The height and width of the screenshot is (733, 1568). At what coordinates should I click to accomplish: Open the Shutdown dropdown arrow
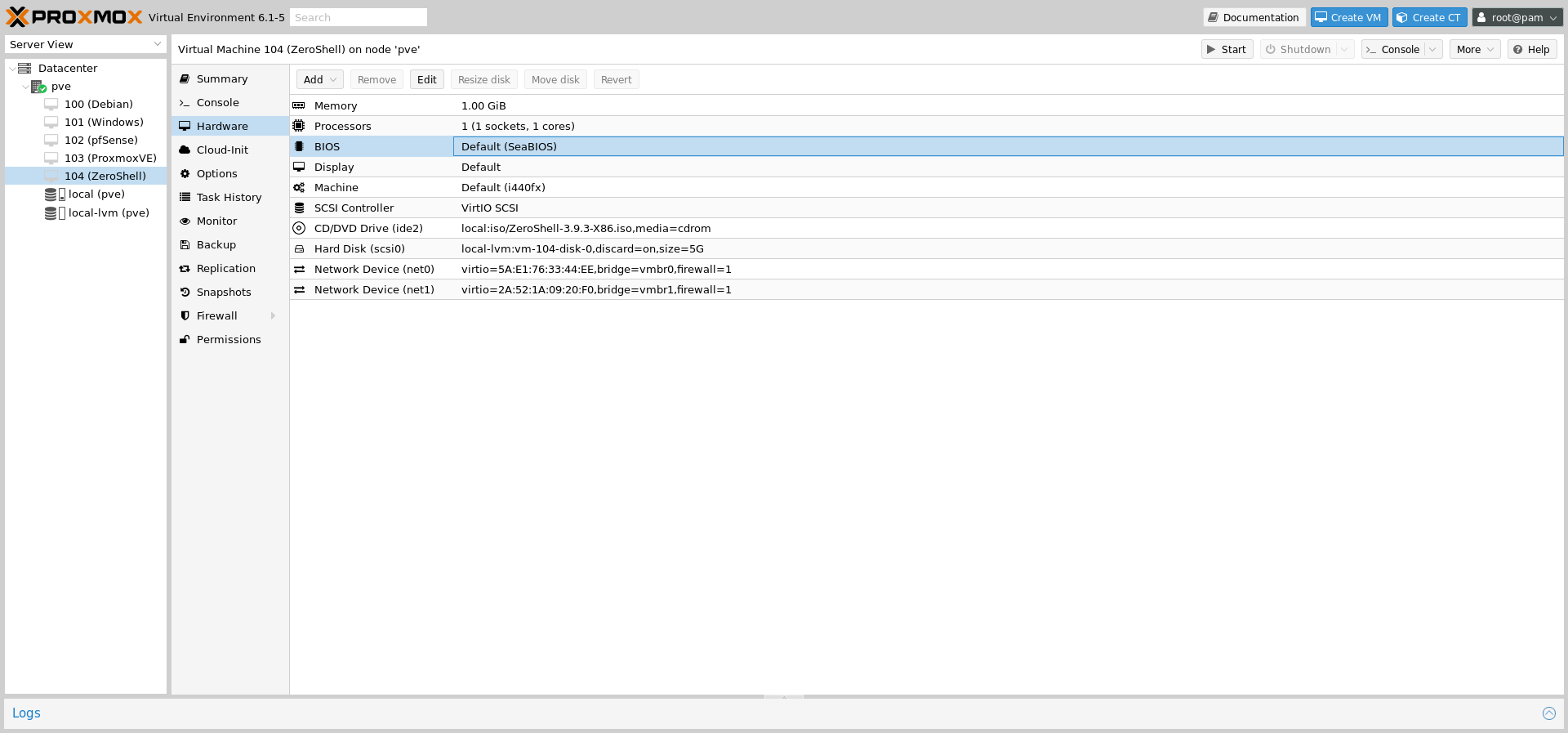click(1344, 49)
